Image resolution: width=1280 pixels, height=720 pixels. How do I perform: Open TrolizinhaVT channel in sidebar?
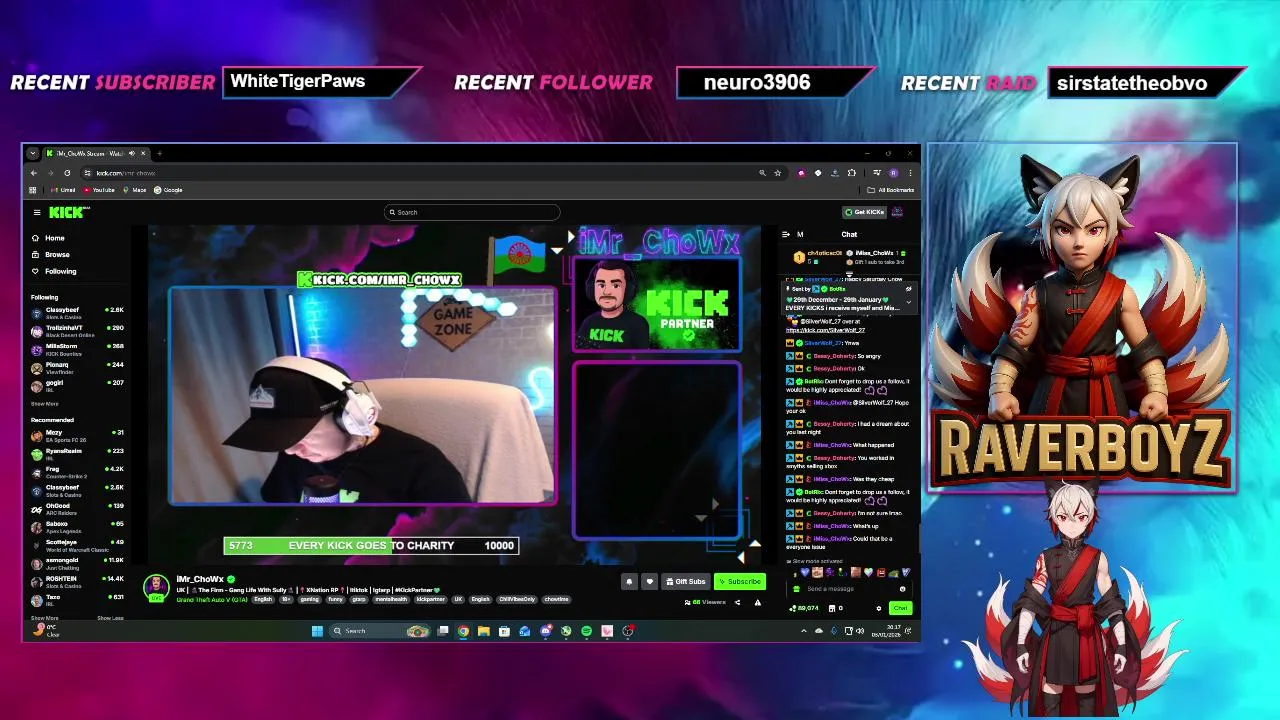tap(78, 330)
